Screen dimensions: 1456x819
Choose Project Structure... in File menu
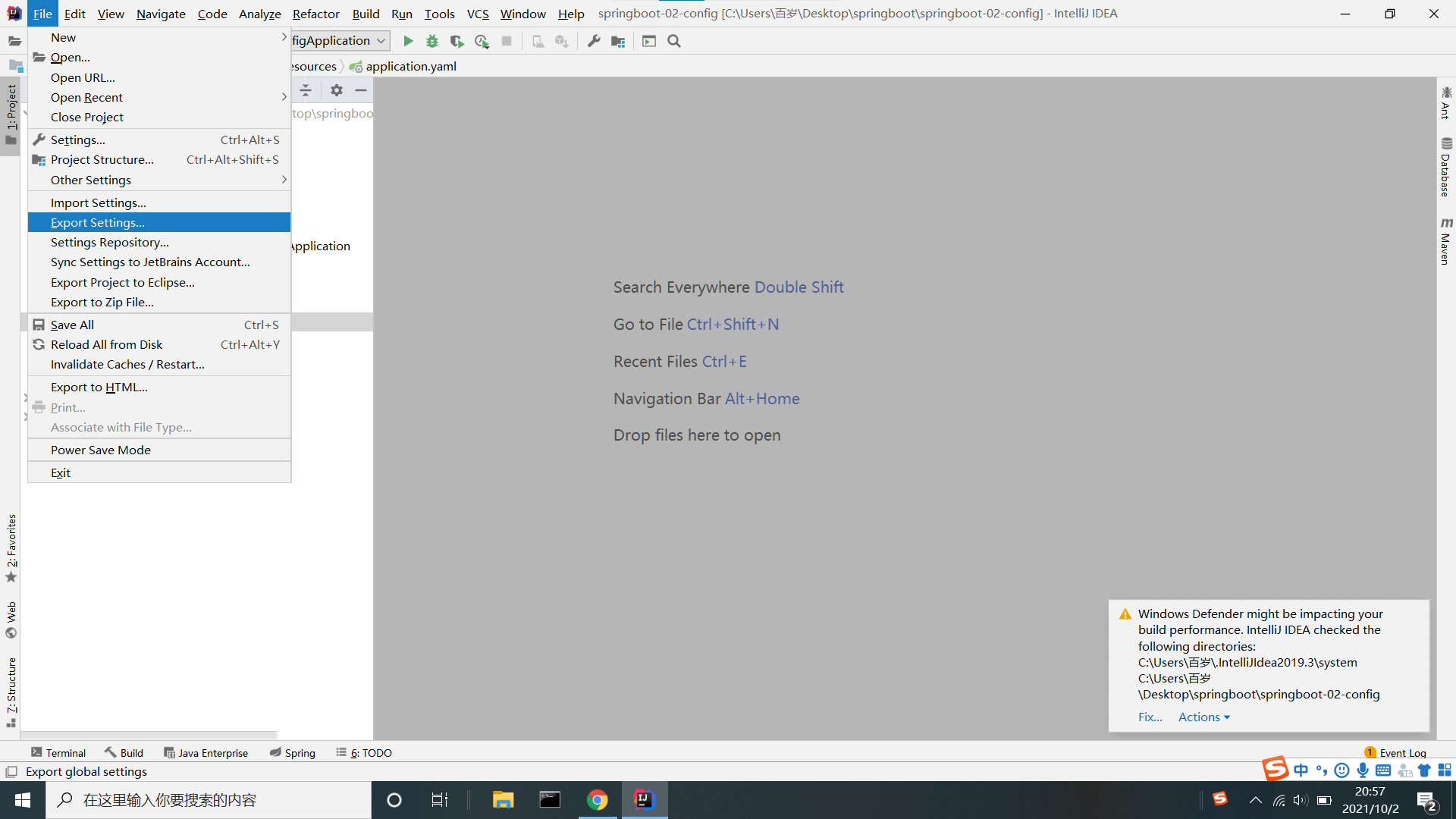159,159
